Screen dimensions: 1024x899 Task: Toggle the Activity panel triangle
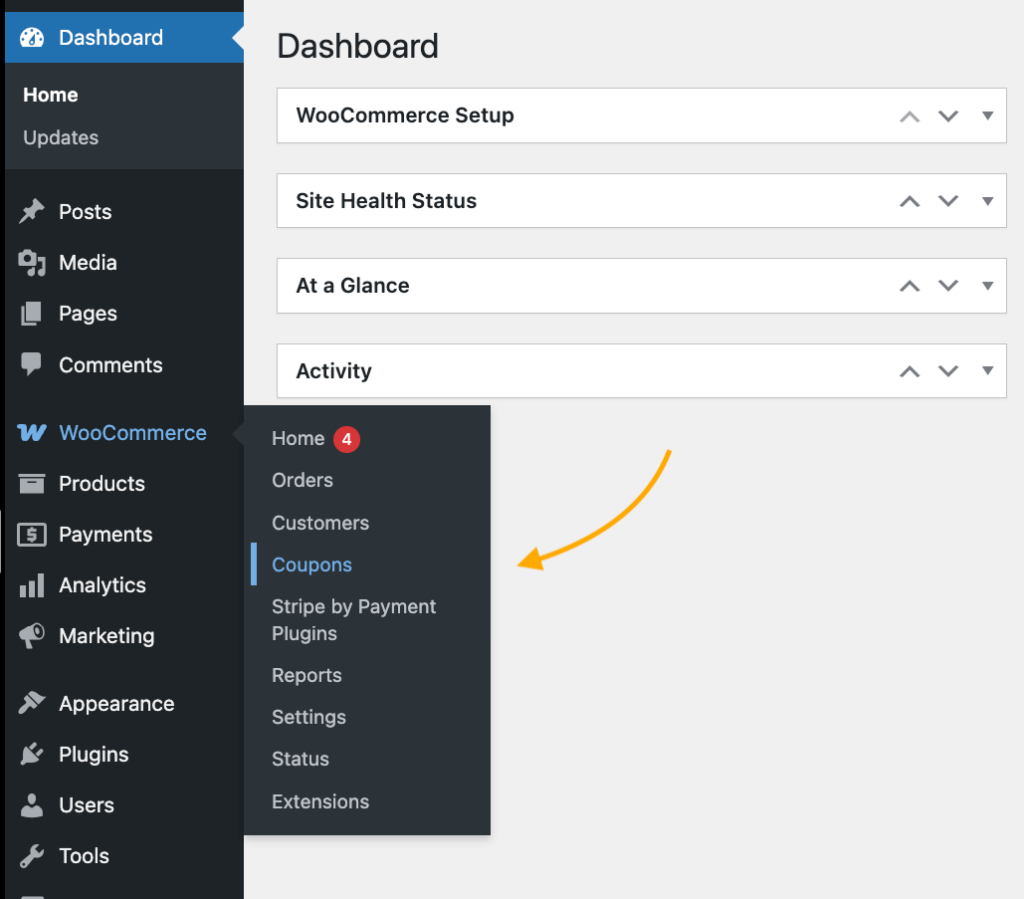coord(987,371)
